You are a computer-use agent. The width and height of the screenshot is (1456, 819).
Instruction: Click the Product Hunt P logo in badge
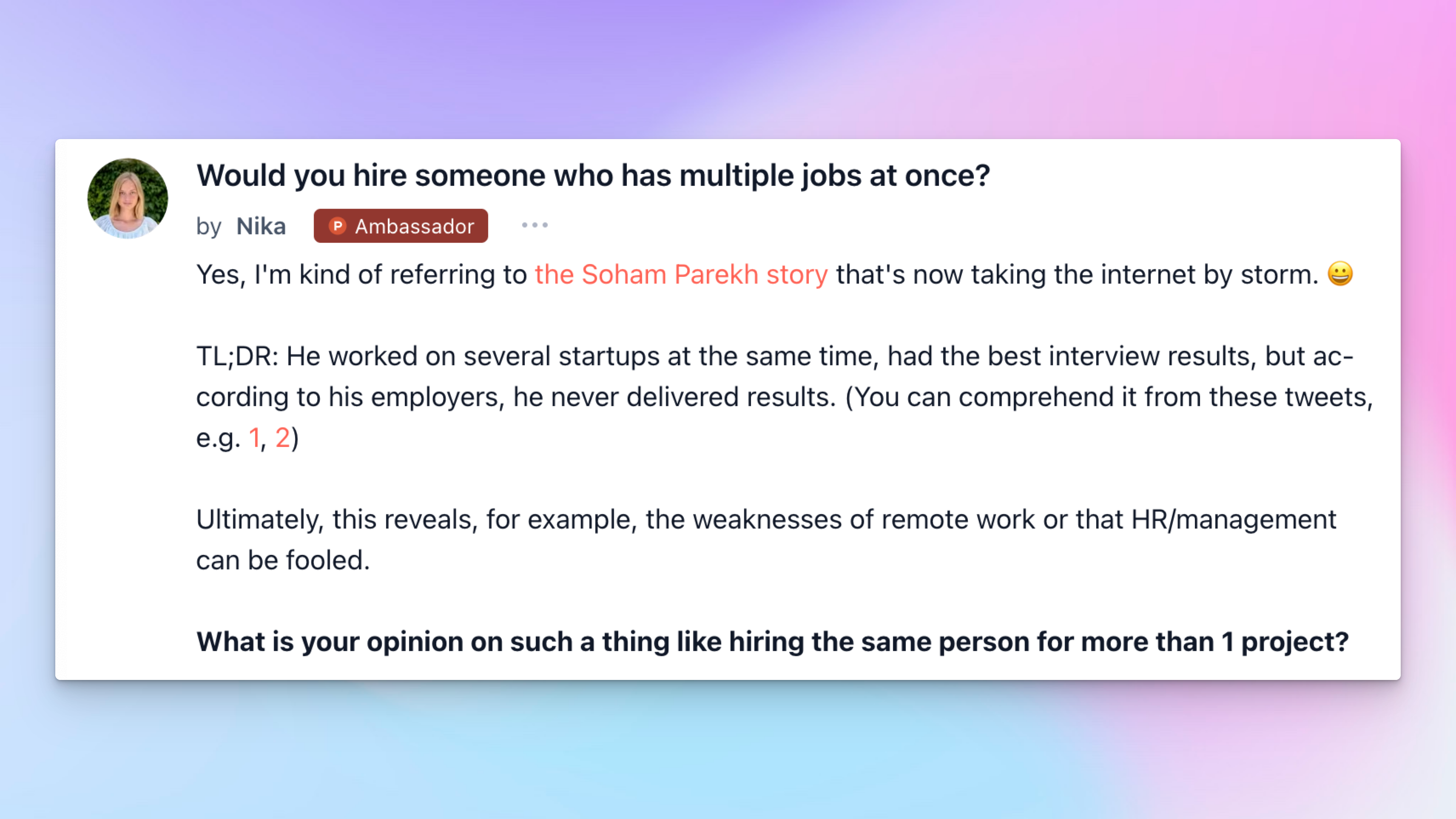click(x=338, y=226)
